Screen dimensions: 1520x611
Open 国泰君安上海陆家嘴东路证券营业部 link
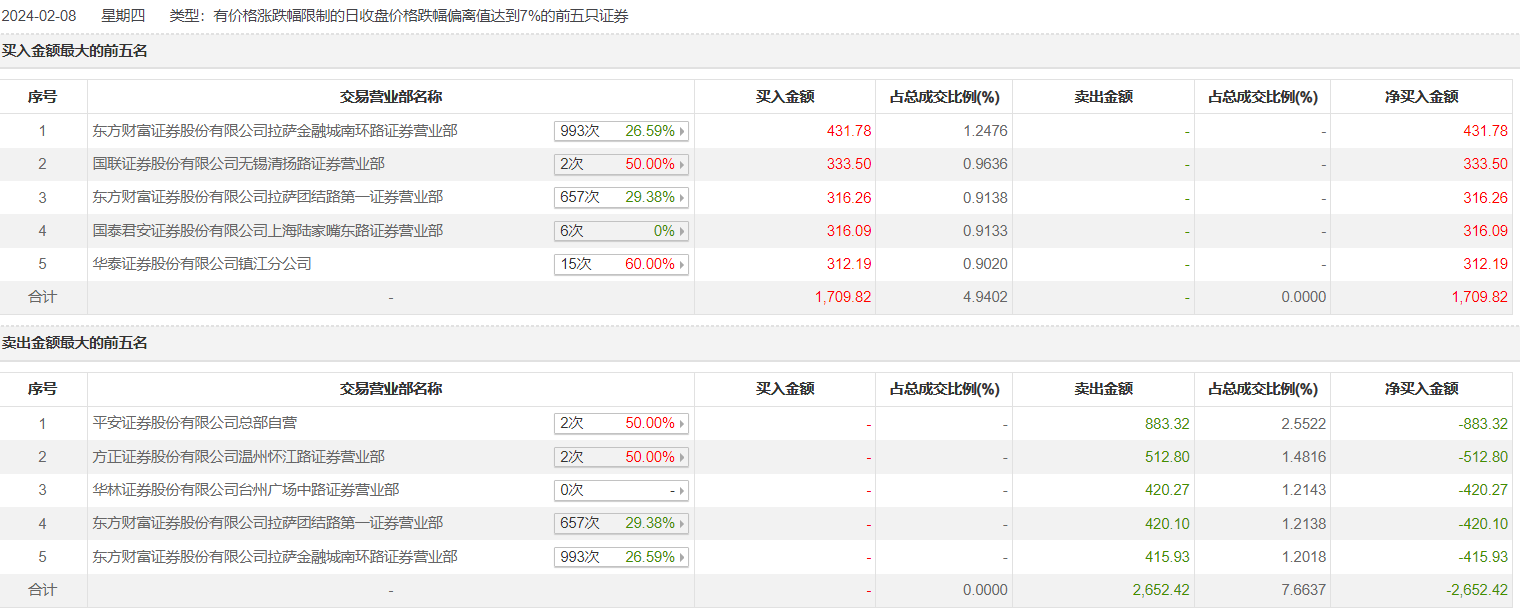pyautogui.click(x=267, y=231)
